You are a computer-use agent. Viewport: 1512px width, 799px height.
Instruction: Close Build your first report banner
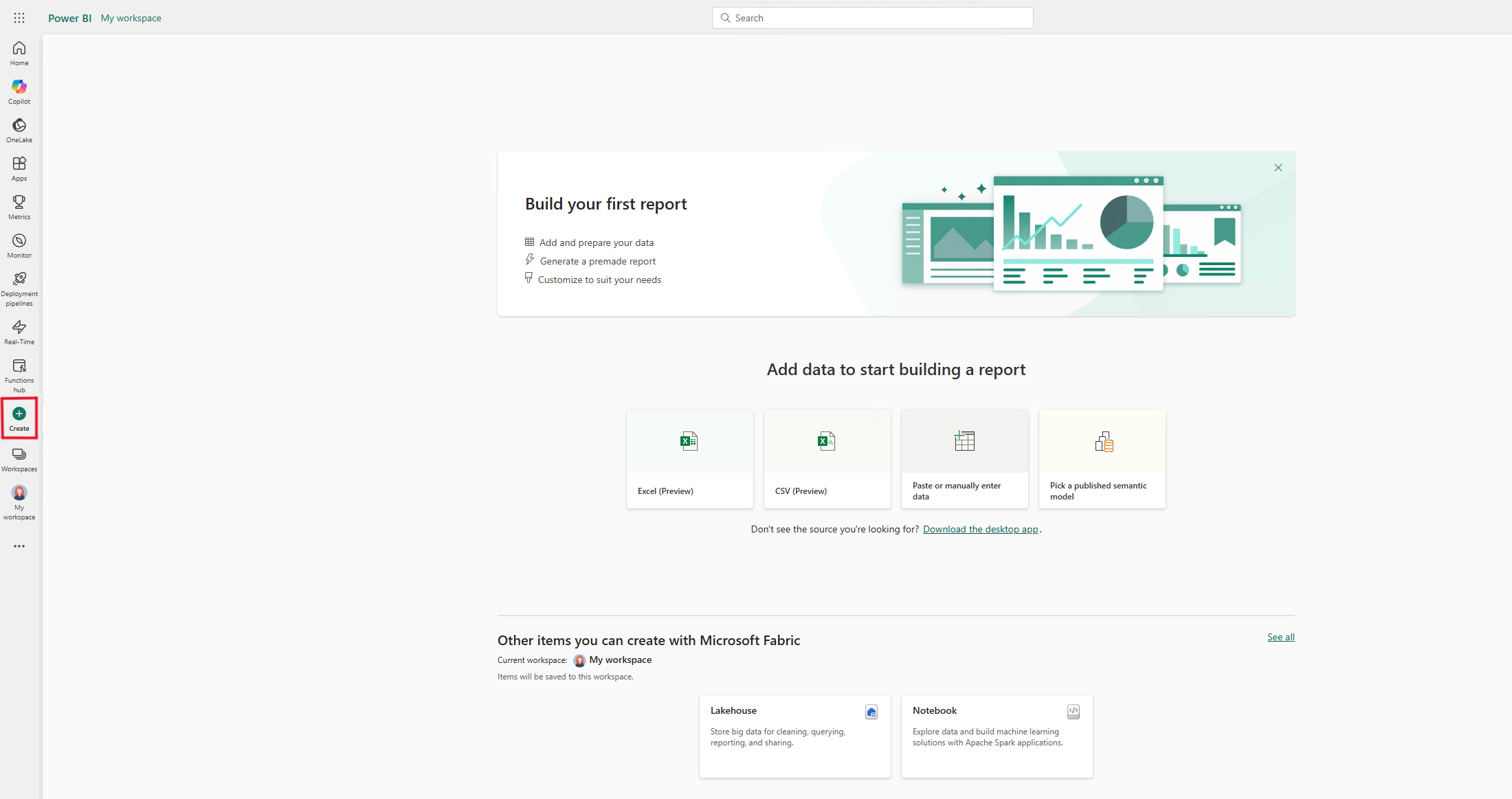tap(1278, 167)
